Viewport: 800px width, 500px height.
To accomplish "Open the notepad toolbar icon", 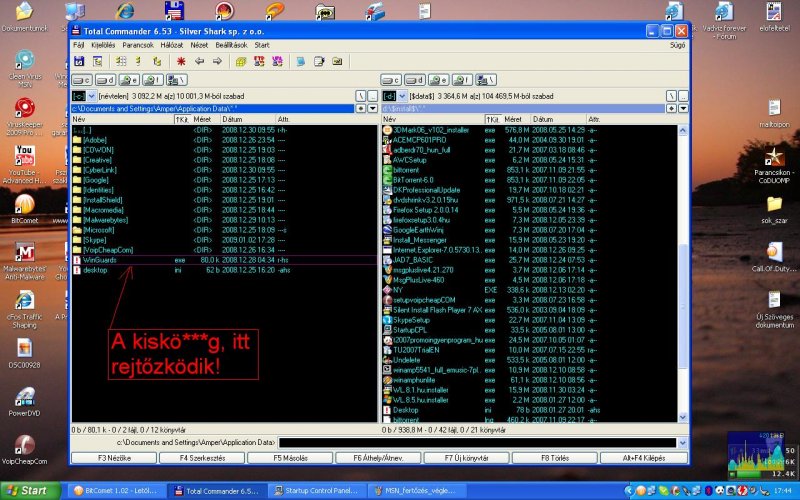I will click(319, 61).
